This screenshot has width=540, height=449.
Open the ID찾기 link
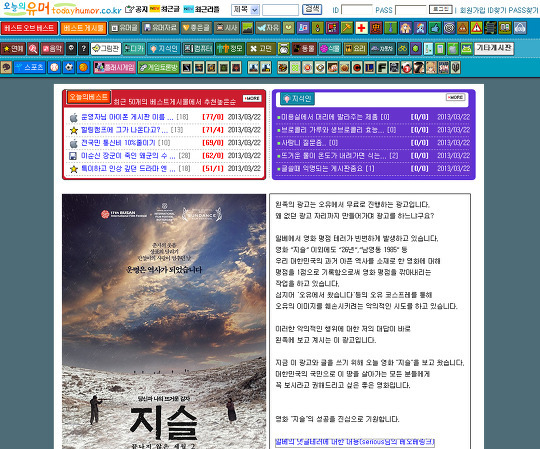click(x=496, y=10)
